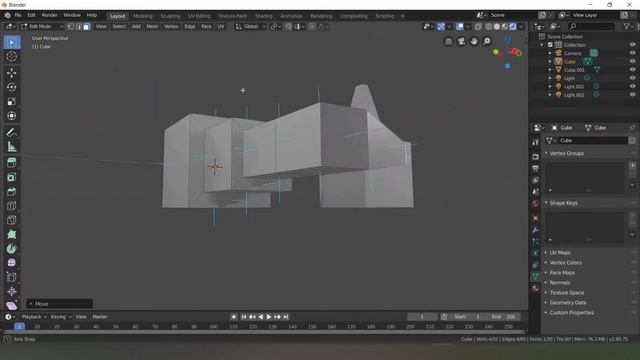Expand the Move operator panel
The width and height of the screenshot is (640, 360).
pyautogui.click(x=60, y=304)
